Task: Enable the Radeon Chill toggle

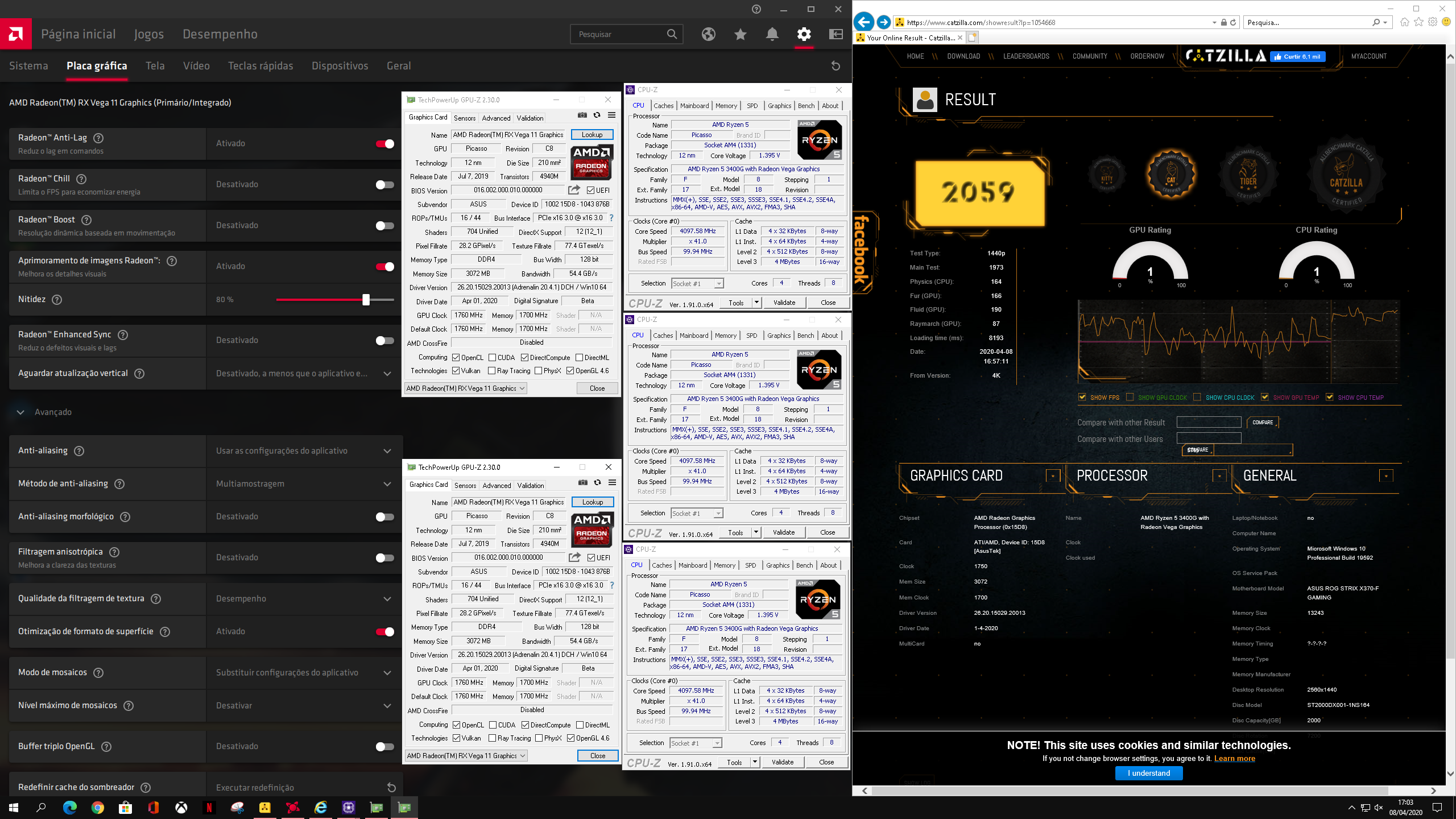Action: pos(385,185)
